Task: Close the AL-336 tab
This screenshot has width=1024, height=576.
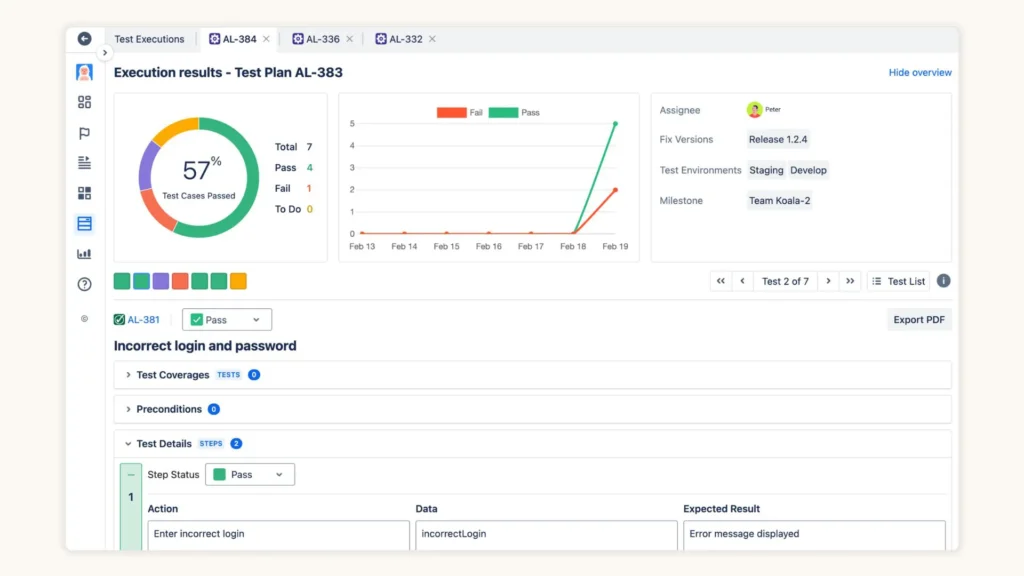Action: (x=350, y=39)
